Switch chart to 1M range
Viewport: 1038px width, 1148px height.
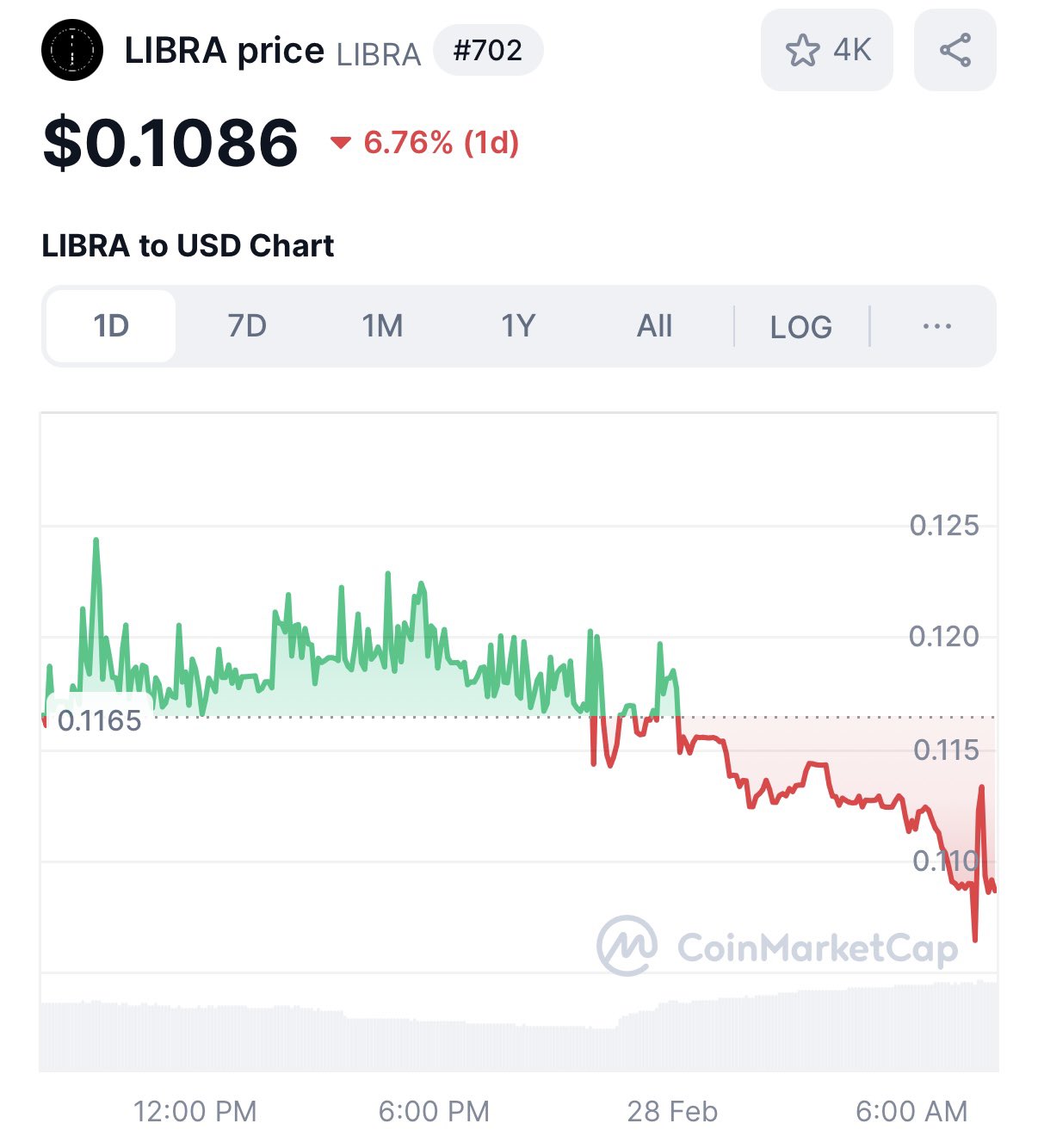[x=382, y=326]
